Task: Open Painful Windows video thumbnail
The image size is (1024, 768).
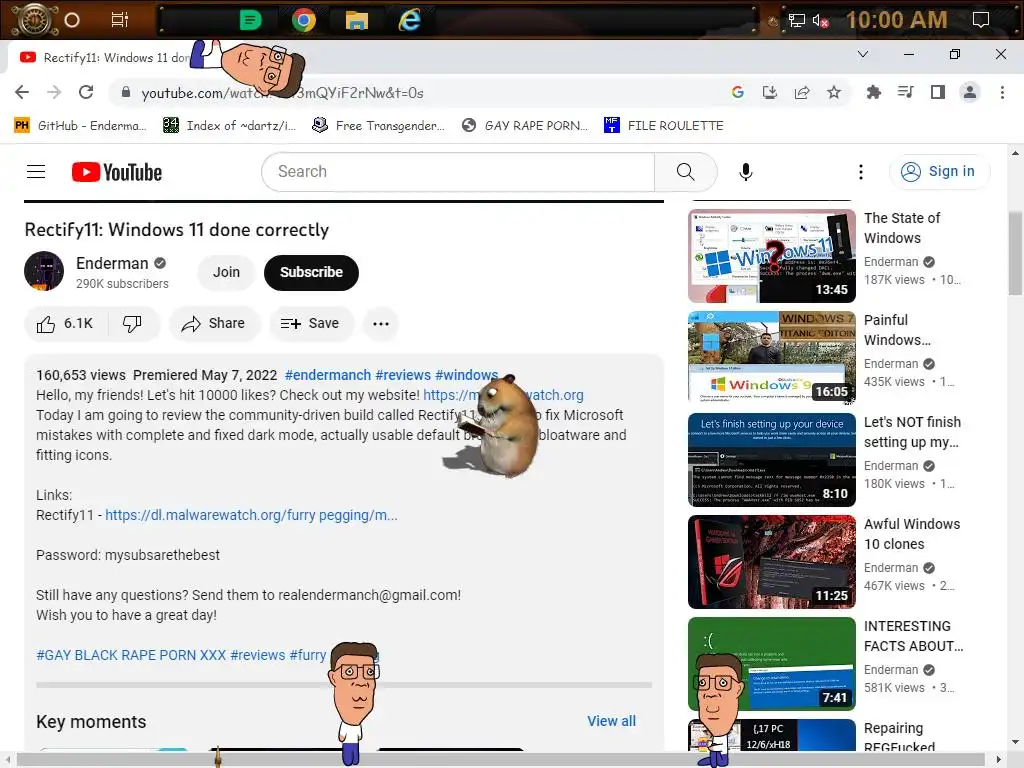Action: [771, 358]
